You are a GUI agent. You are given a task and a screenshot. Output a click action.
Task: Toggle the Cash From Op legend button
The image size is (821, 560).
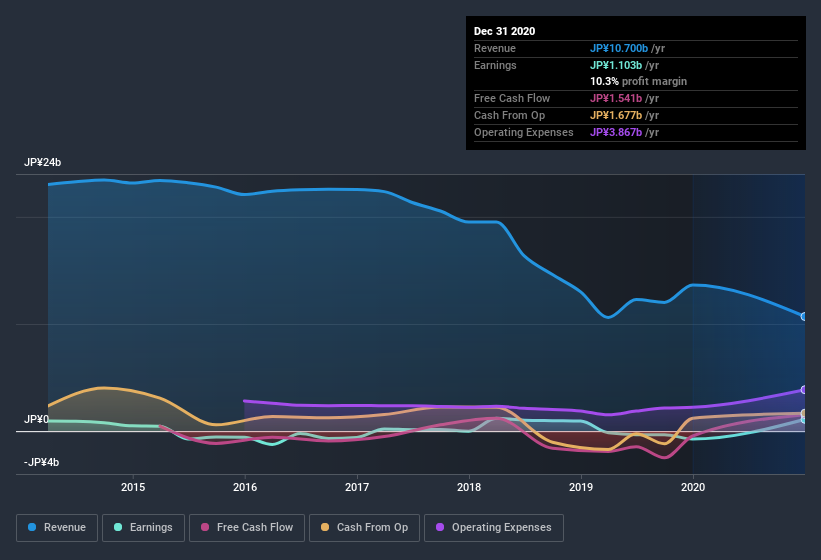(x=364, y=528)
